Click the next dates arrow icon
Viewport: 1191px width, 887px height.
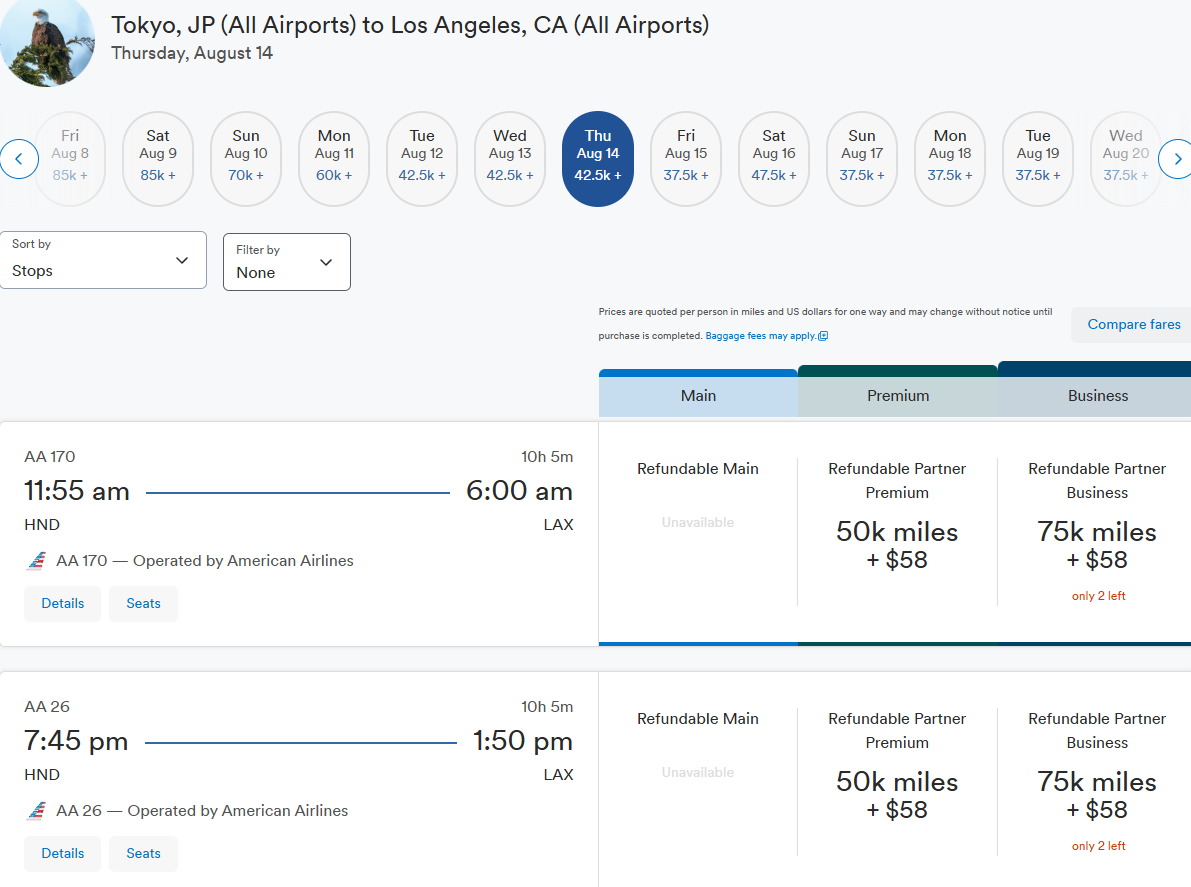click(1177, 159)
